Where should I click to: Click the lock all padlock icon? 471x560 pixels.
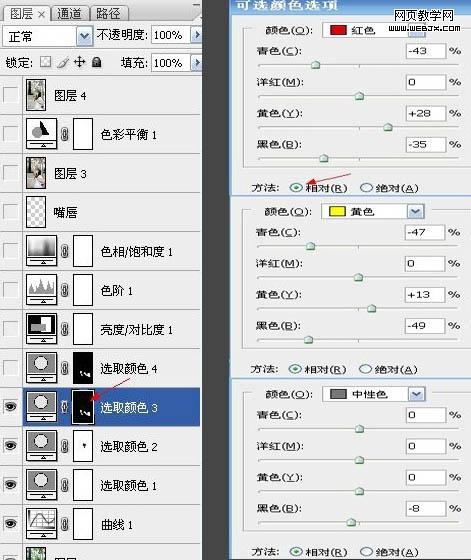coord(96,62)
